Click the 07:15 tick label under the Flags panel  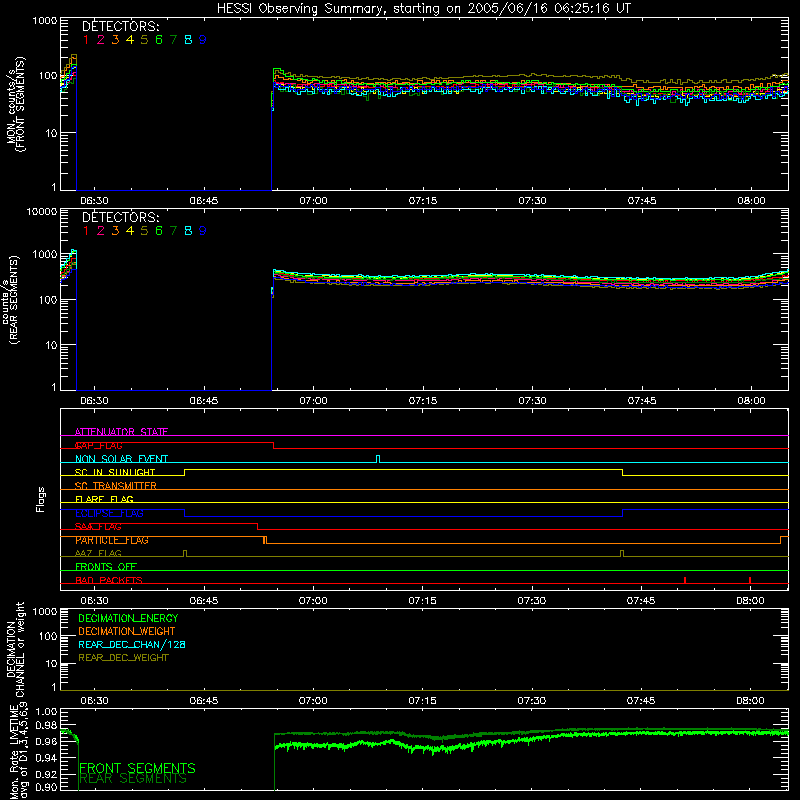[422, 601]
